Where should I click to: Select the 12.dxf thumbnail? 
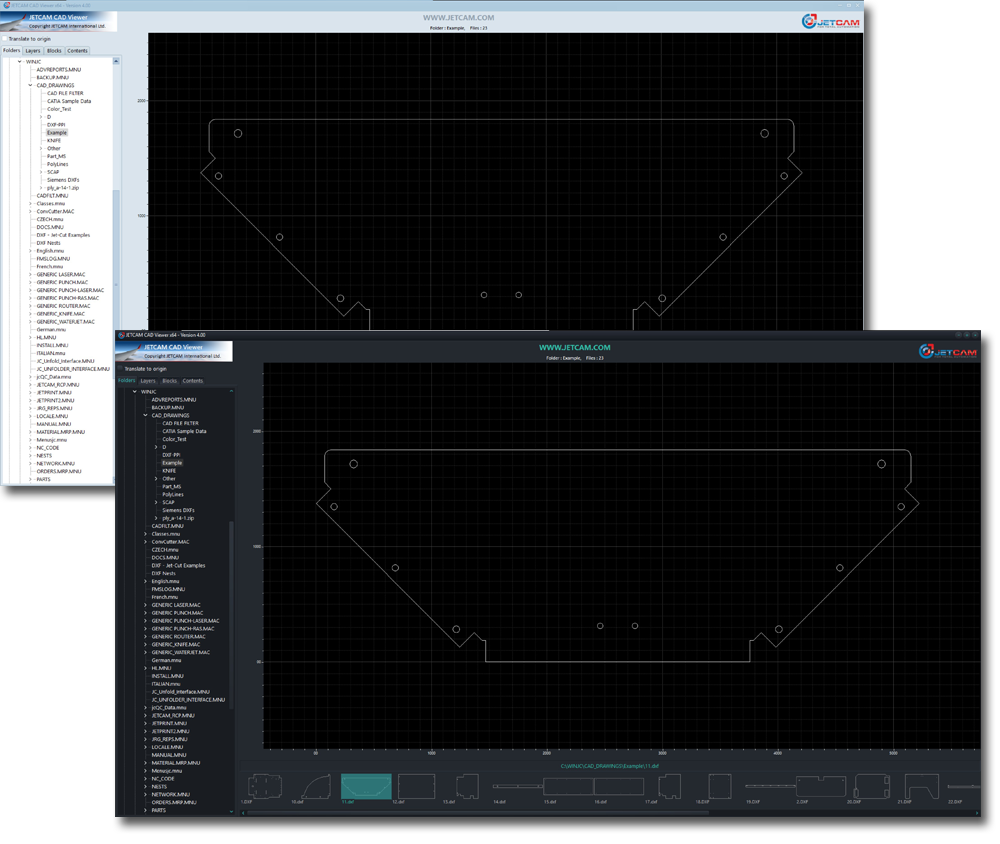[416, 787]
